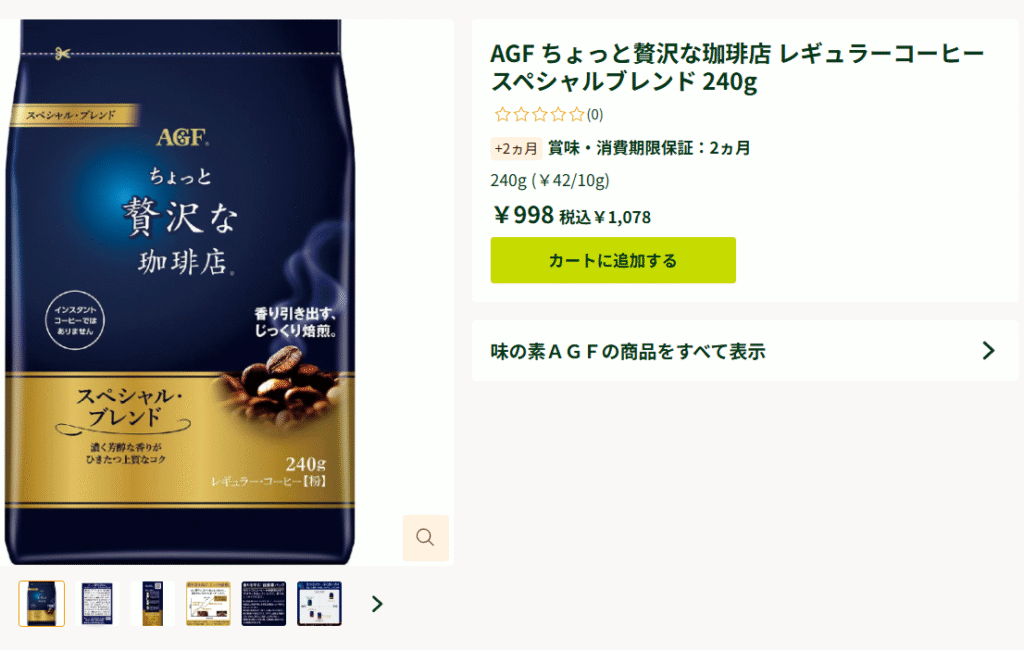Select the second thumbnail showing package back

[97, 604]
